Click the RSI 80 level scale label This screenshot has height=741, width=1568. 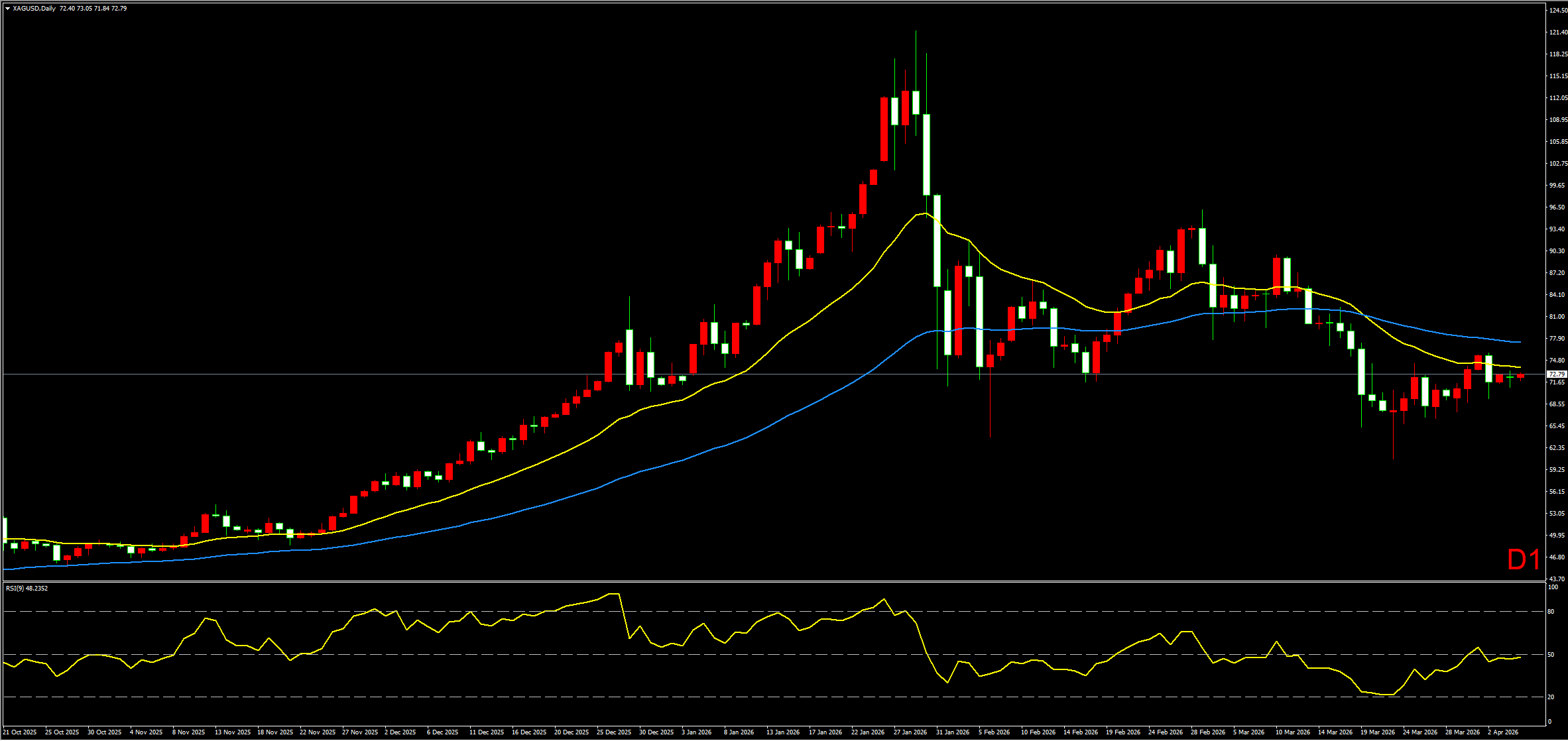point(1551,612)
